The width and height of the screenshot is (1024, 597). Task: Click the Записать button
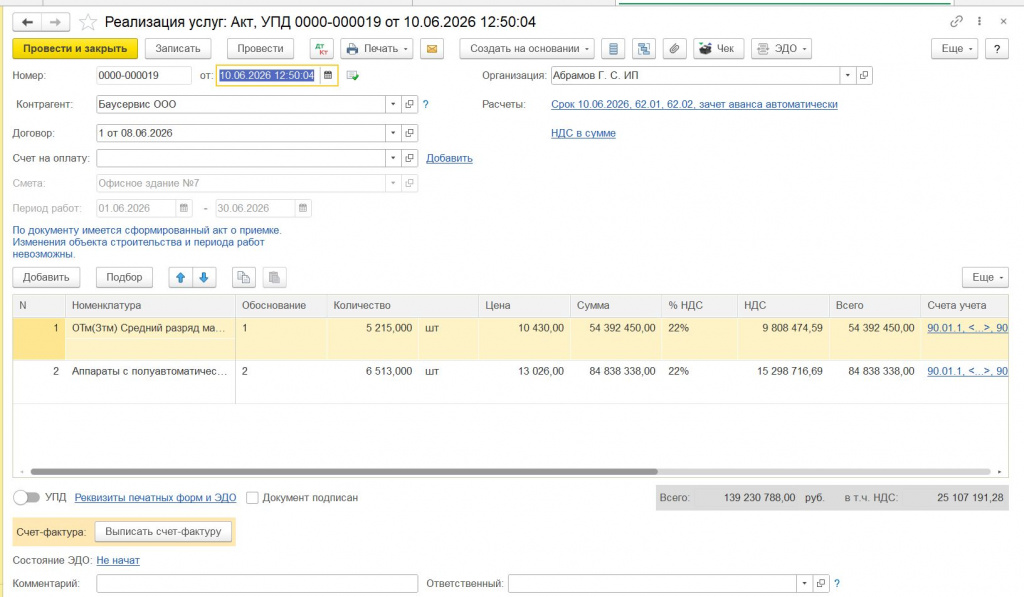pyautogui.click(x=178, y=48)
